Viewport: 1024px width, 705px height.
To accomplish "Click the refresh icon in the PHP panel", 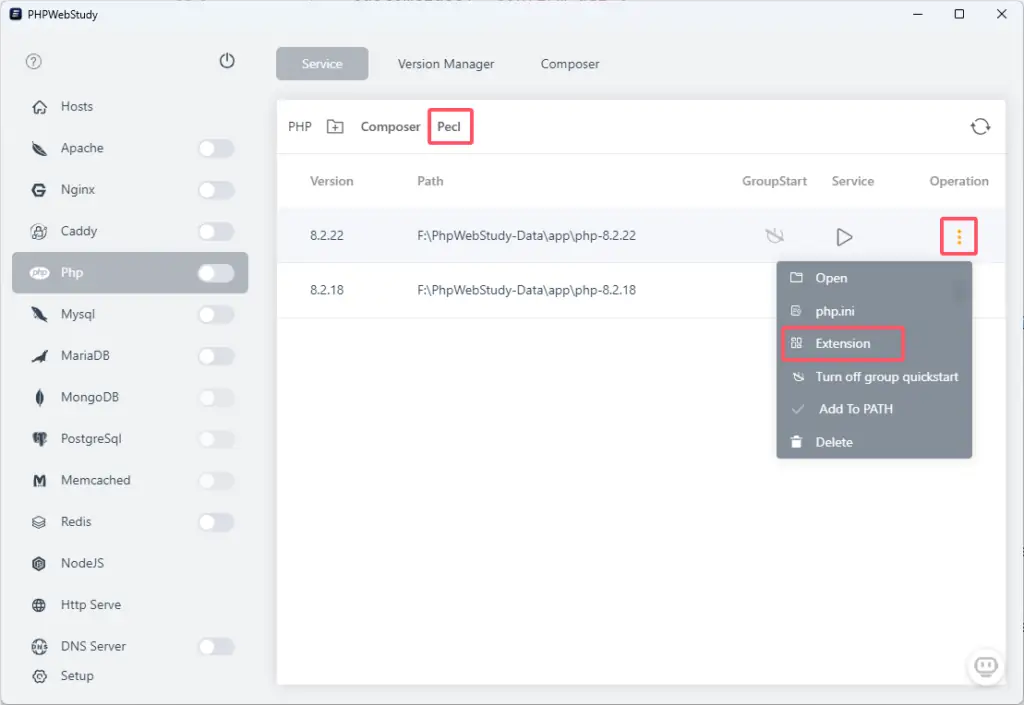I will [980, 126].
